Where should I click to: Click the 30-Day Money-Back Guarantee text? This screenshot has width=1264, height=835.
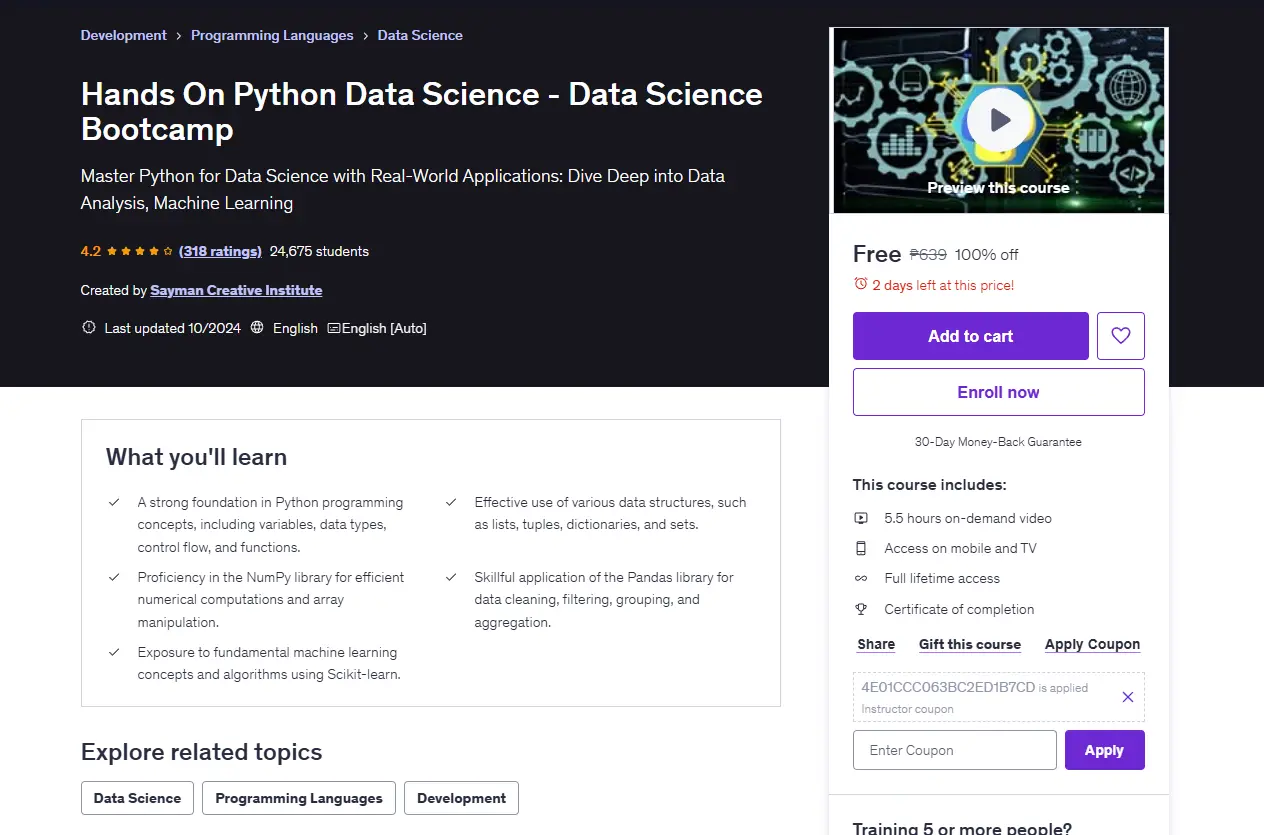[998, 441]
